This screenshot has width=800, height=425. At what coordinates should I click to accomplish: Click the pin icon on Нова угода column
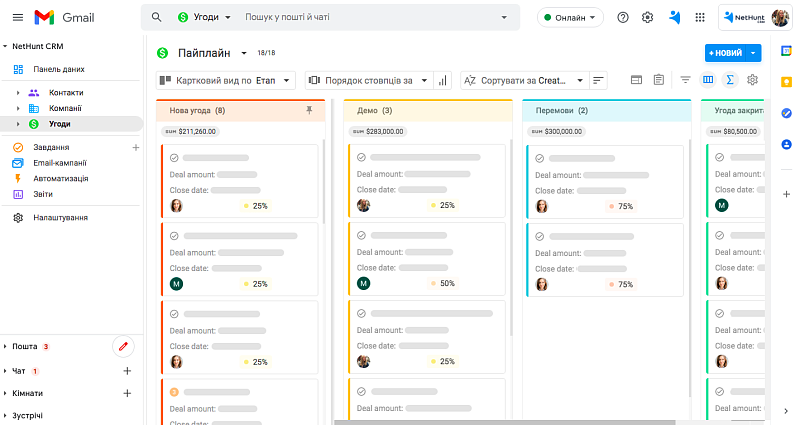click(x=309, y=111)
